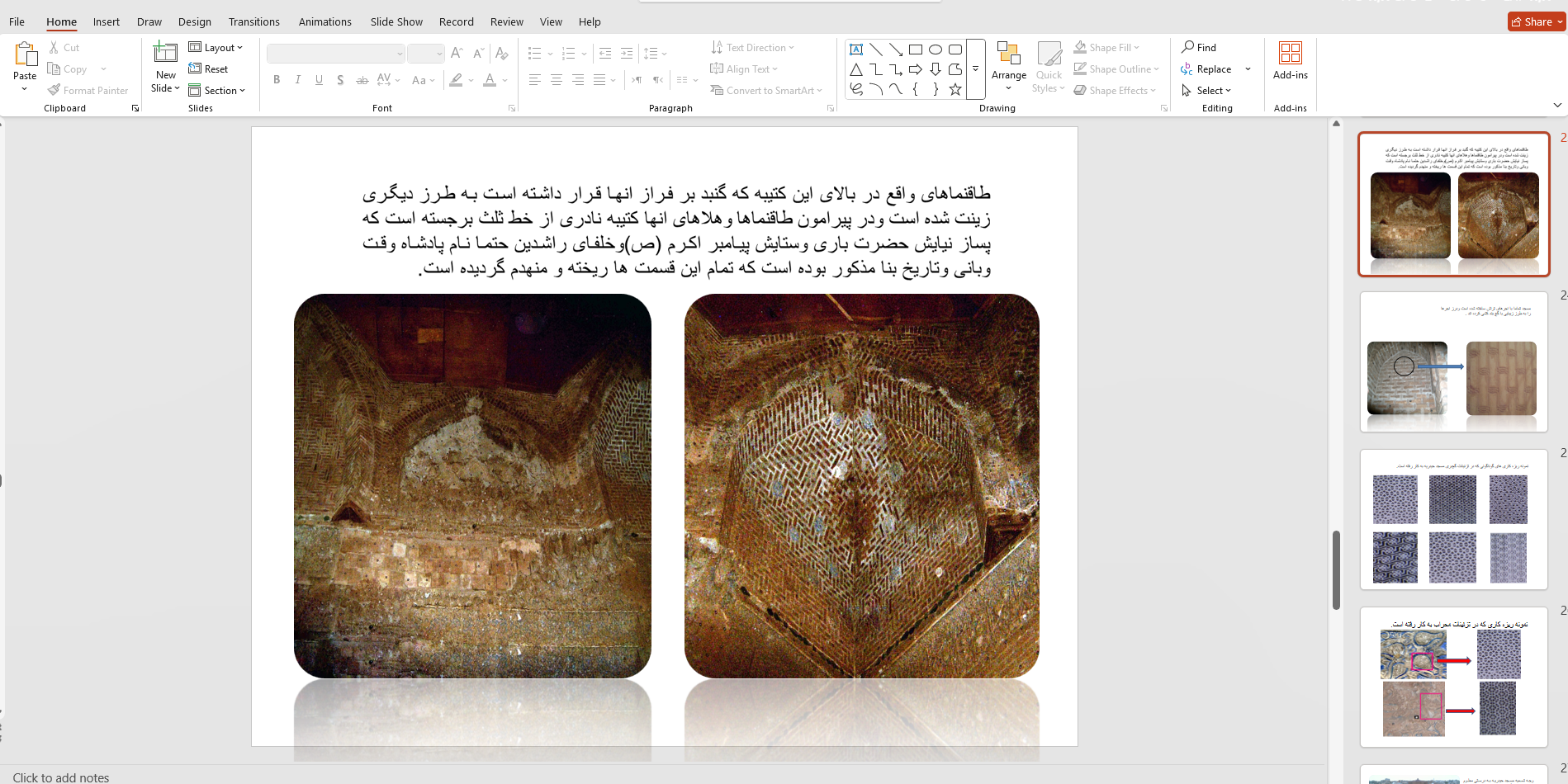Expand the Section dropdown
1568x784 pixels.
[x=217, y=91]
